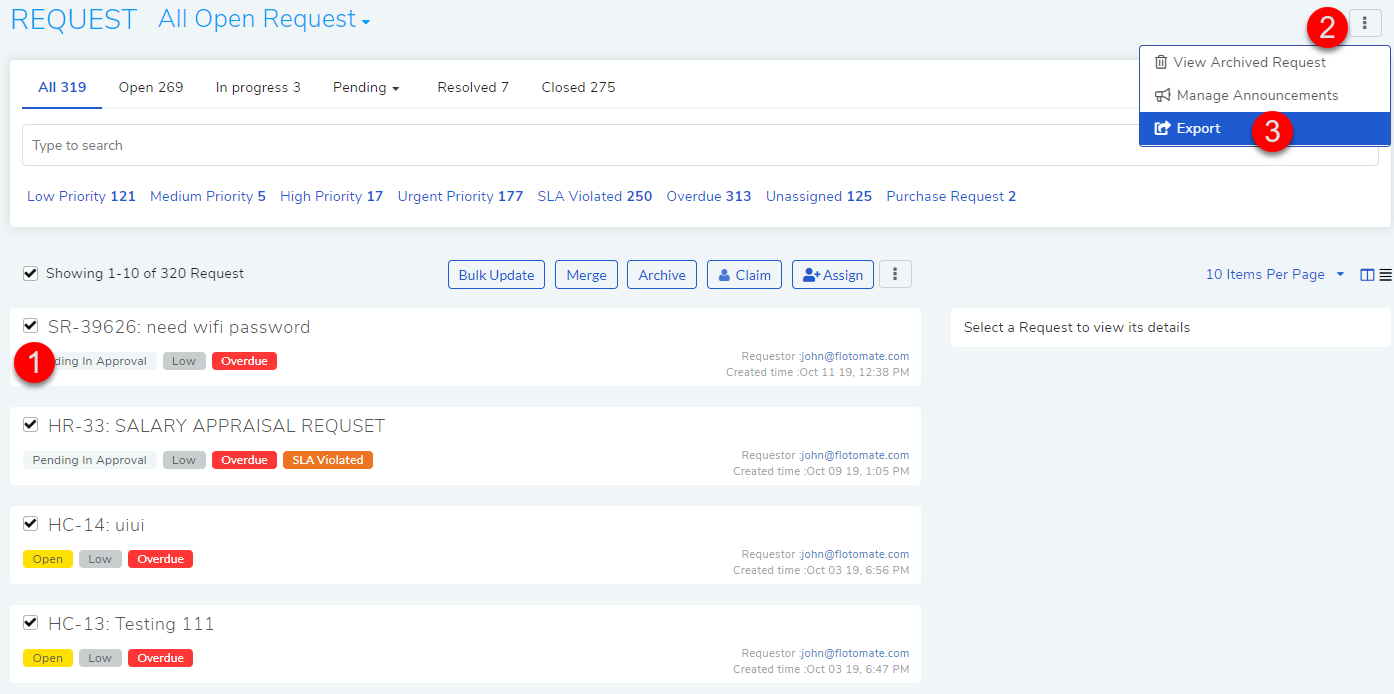Uncheck the HR-33 request checkbox

click(30, 424)
